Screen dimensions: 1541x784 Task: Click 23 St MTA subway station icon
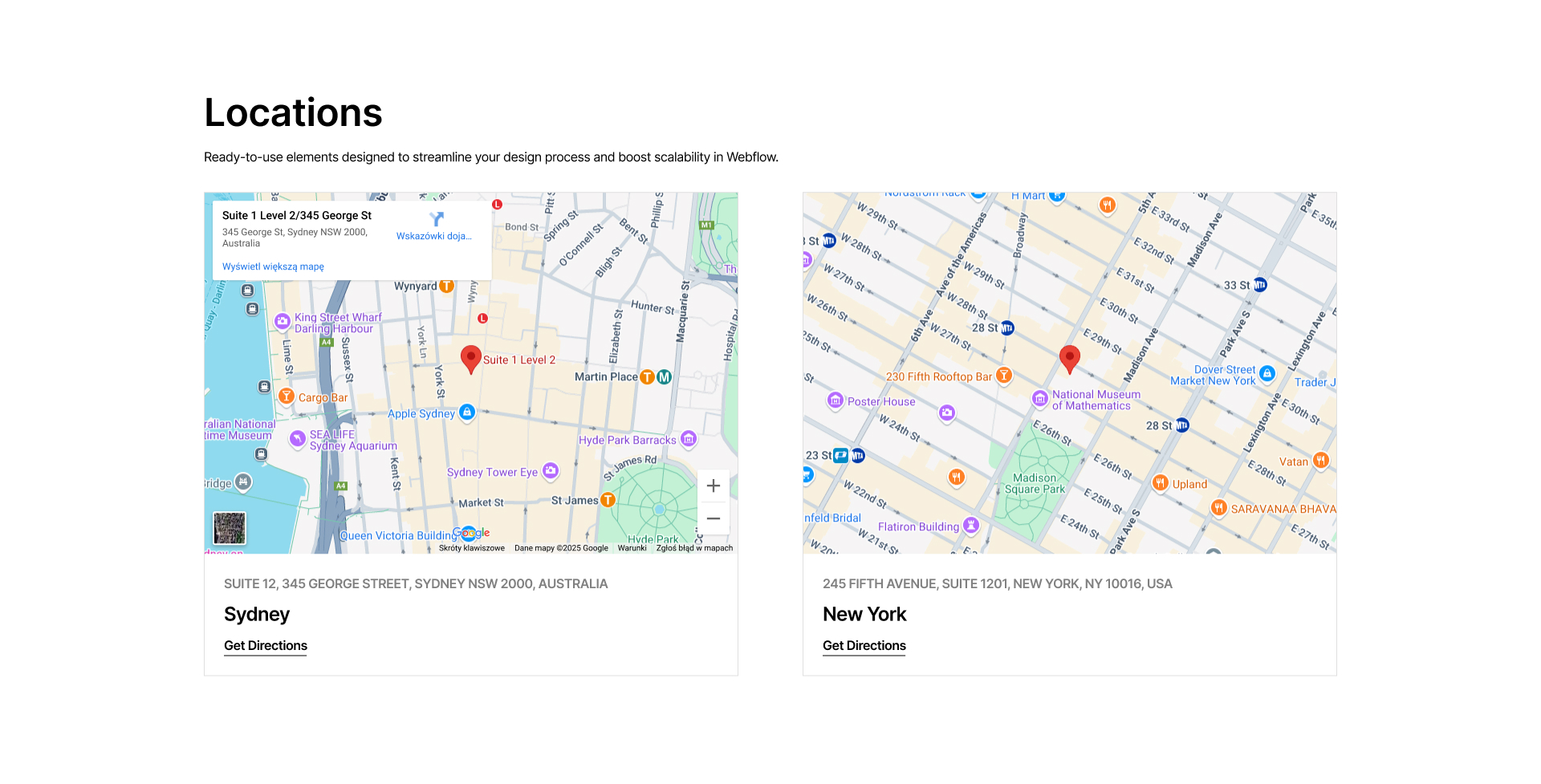[x=858, y=456]
